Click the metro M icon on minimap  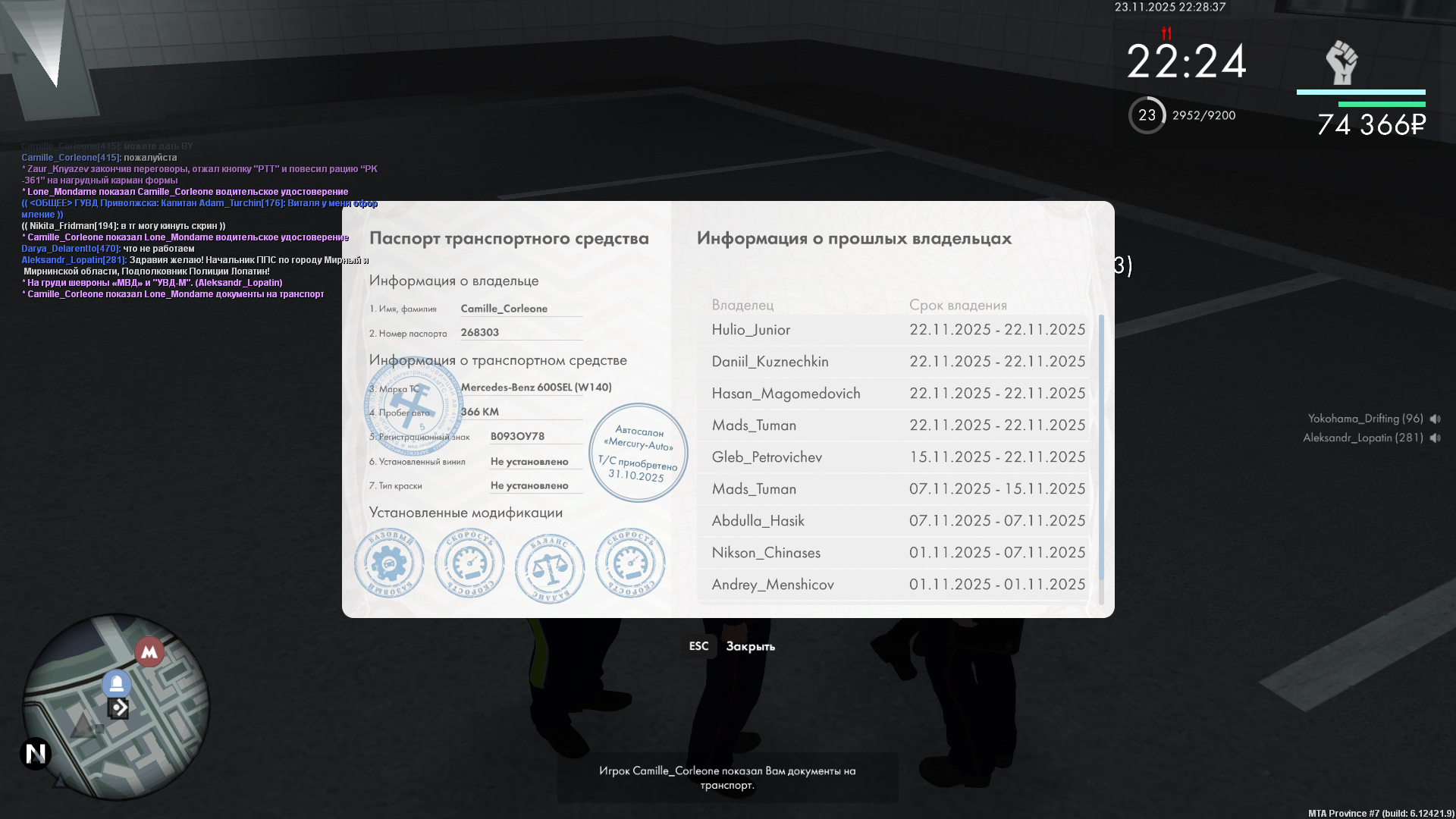[x=149, y=651]
